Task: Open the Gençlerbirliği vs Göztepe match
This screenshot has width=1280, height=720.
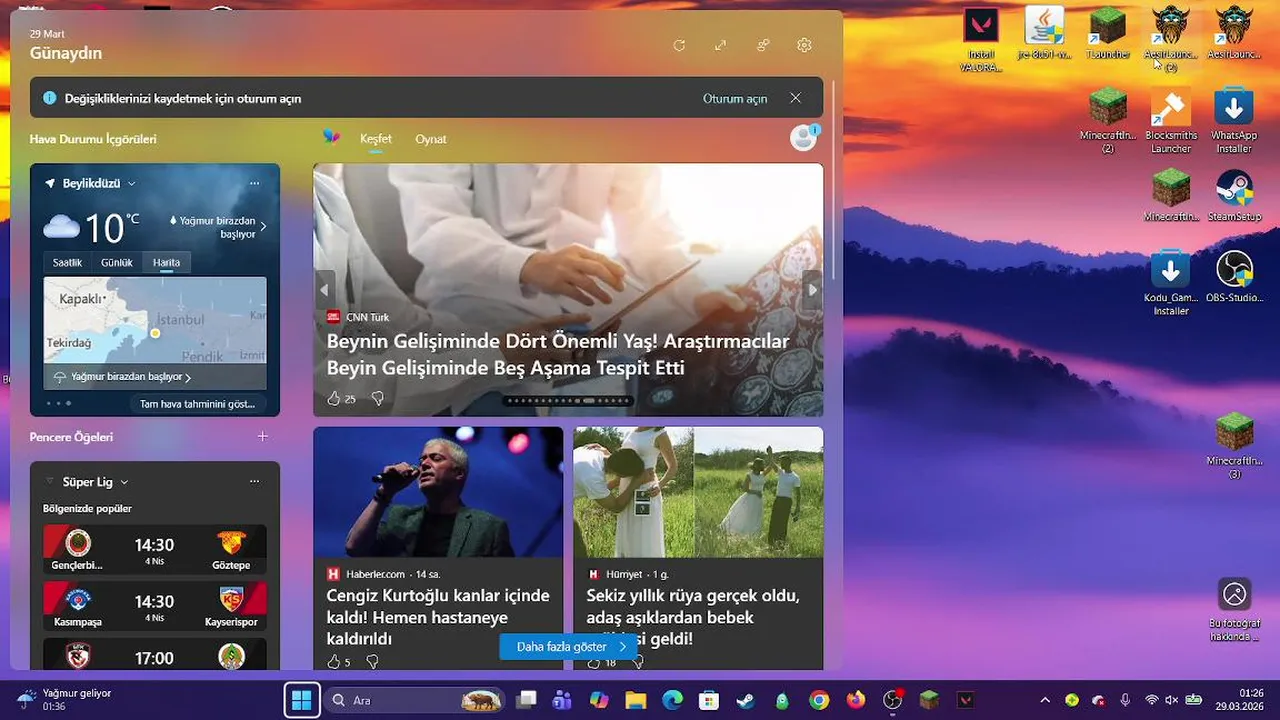Action: click(155, 549)
